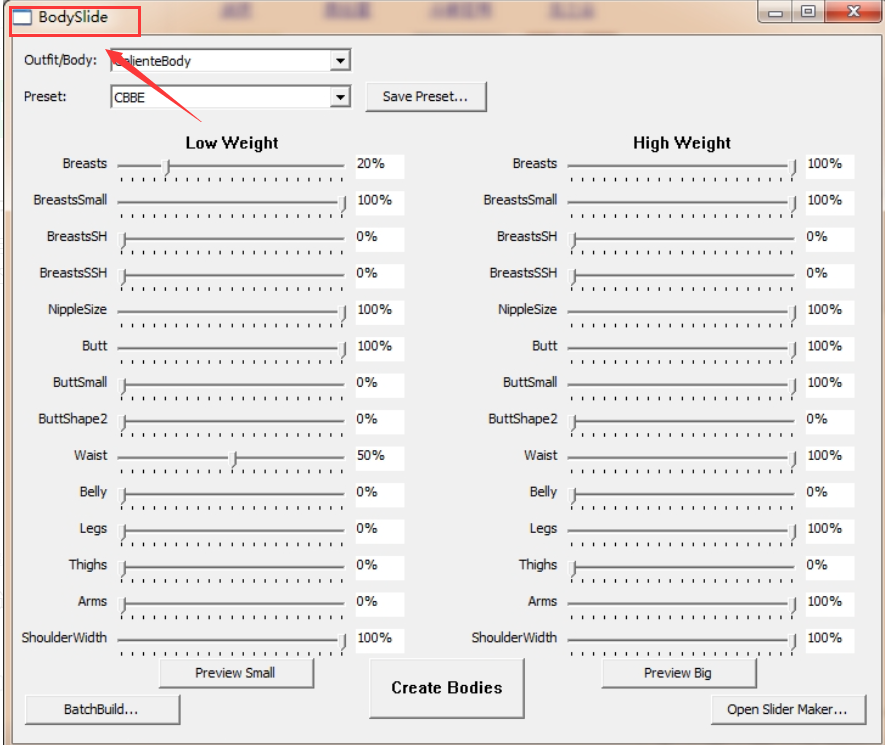Click the Low Weight NippleSize slider

click(x=231, y=315)
